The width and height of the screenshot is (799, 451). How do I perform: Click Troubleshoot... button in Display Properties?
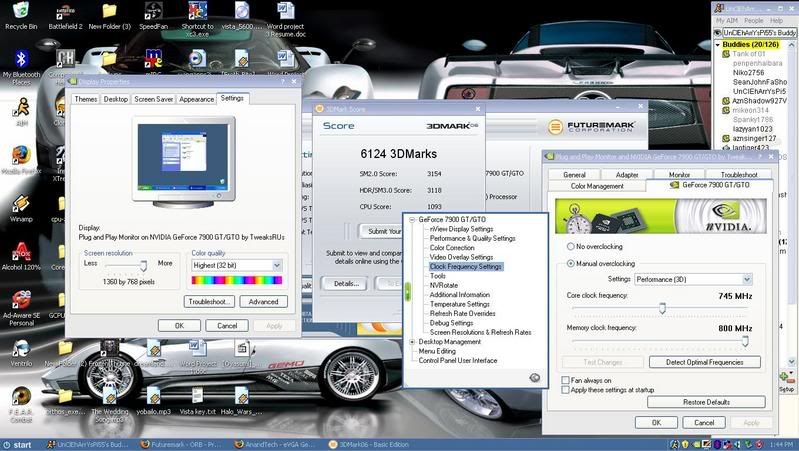pos(209,302)
